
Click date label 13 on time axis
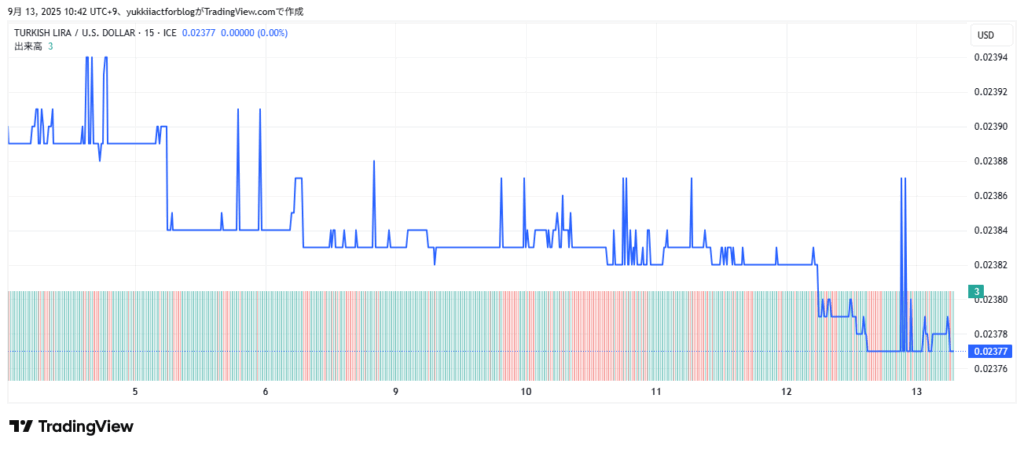916,392
